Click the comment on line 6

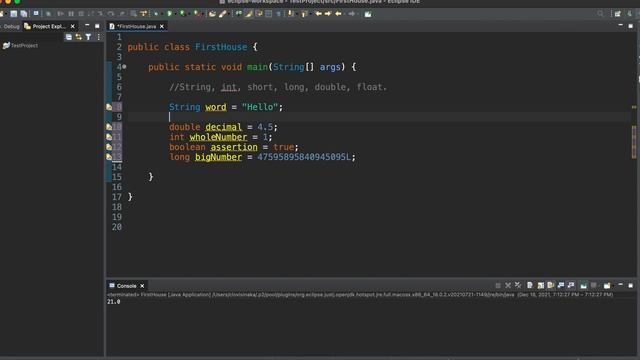tap(278, 87)
